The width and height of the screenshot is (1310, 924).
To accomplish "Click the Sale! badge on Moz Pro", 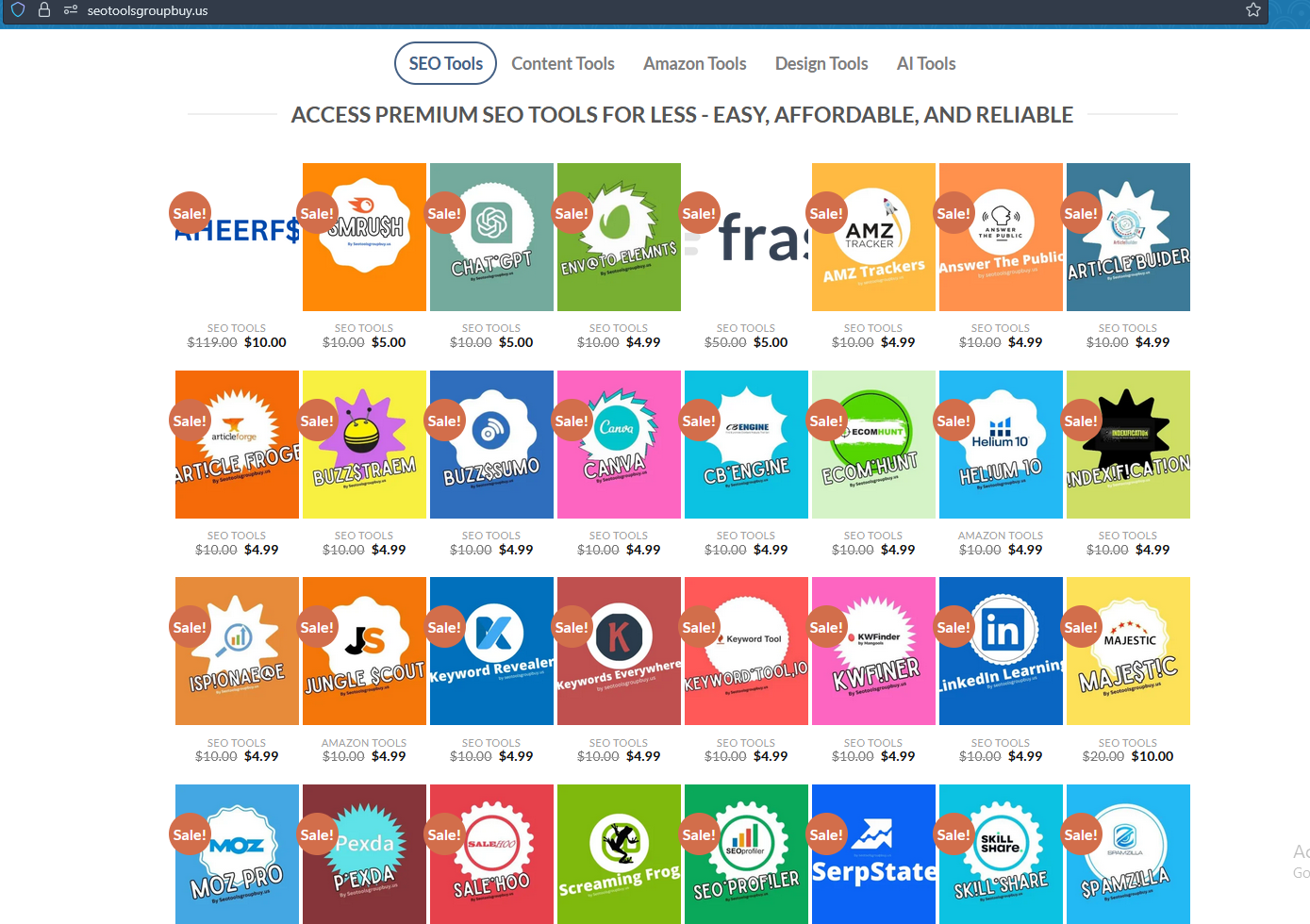I will tap(190, 834).
